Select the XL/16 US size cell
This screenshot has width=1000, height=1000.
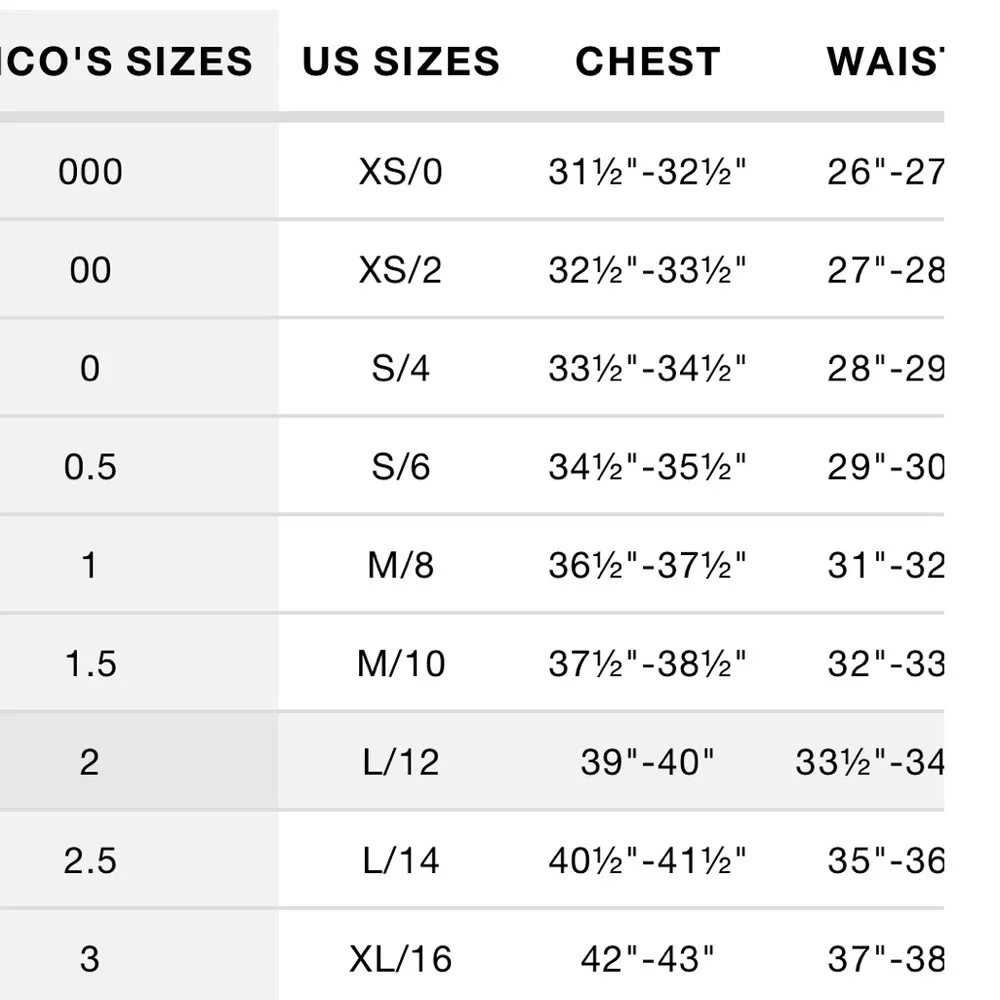(x=400, y=959)
